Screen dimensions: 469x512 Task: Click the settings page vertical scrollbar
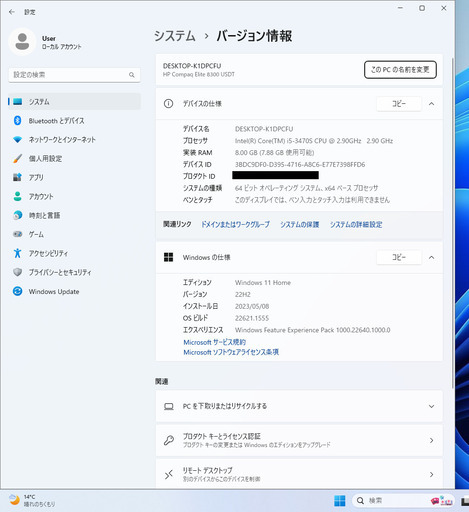(x=453, y=223)
